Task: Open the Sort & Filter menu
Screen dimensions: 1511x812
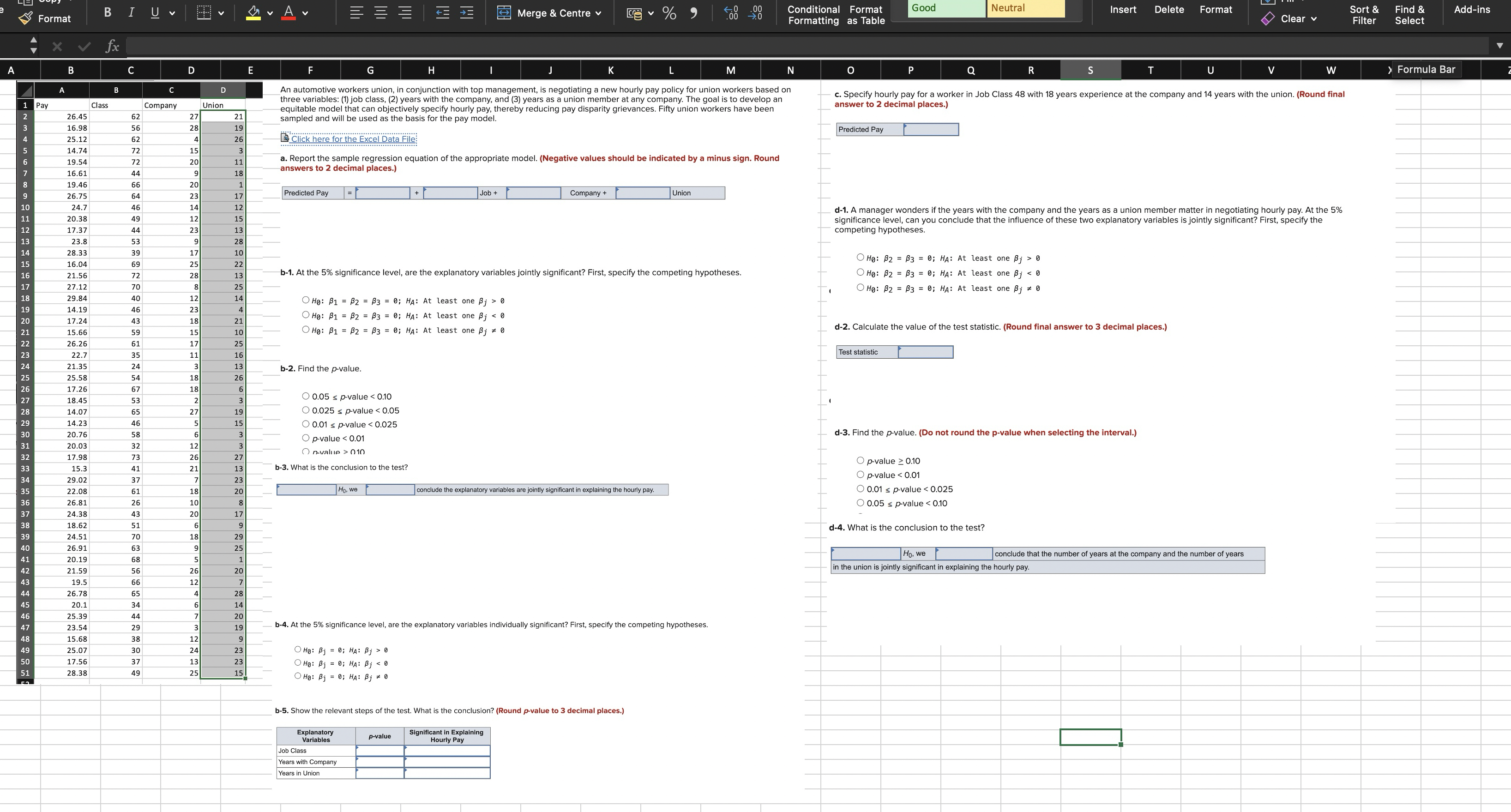Action: tap(1364, 15)
